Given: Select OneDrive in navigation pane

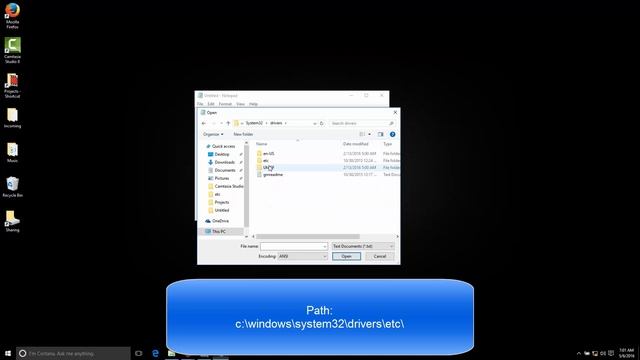Looking at the screenshot, I should point(220,221).
